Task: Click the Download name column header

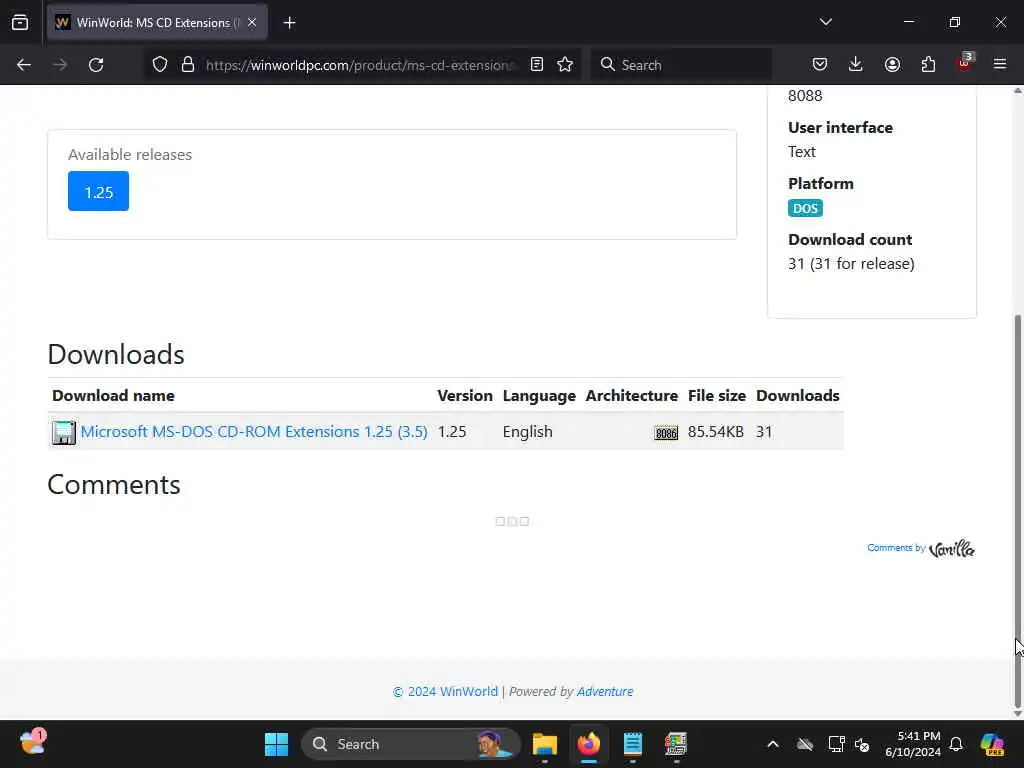Action: click(x=114, y=396)
